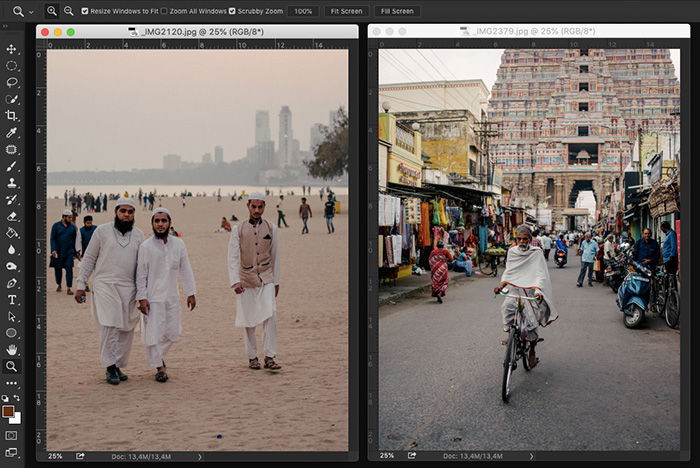Viewport: 700px width, 468px height.
Task: Expand status bar arrow in _IMG2379 window
Action: pyautogui.click(x=531, y=456)
